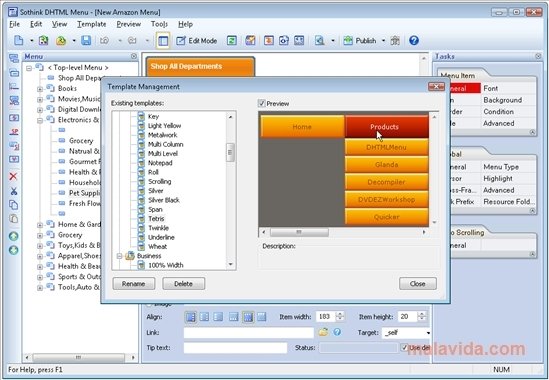Click the layout panel toggle toolbar icon
Screen dimensions: 549x380
[163, 41]
